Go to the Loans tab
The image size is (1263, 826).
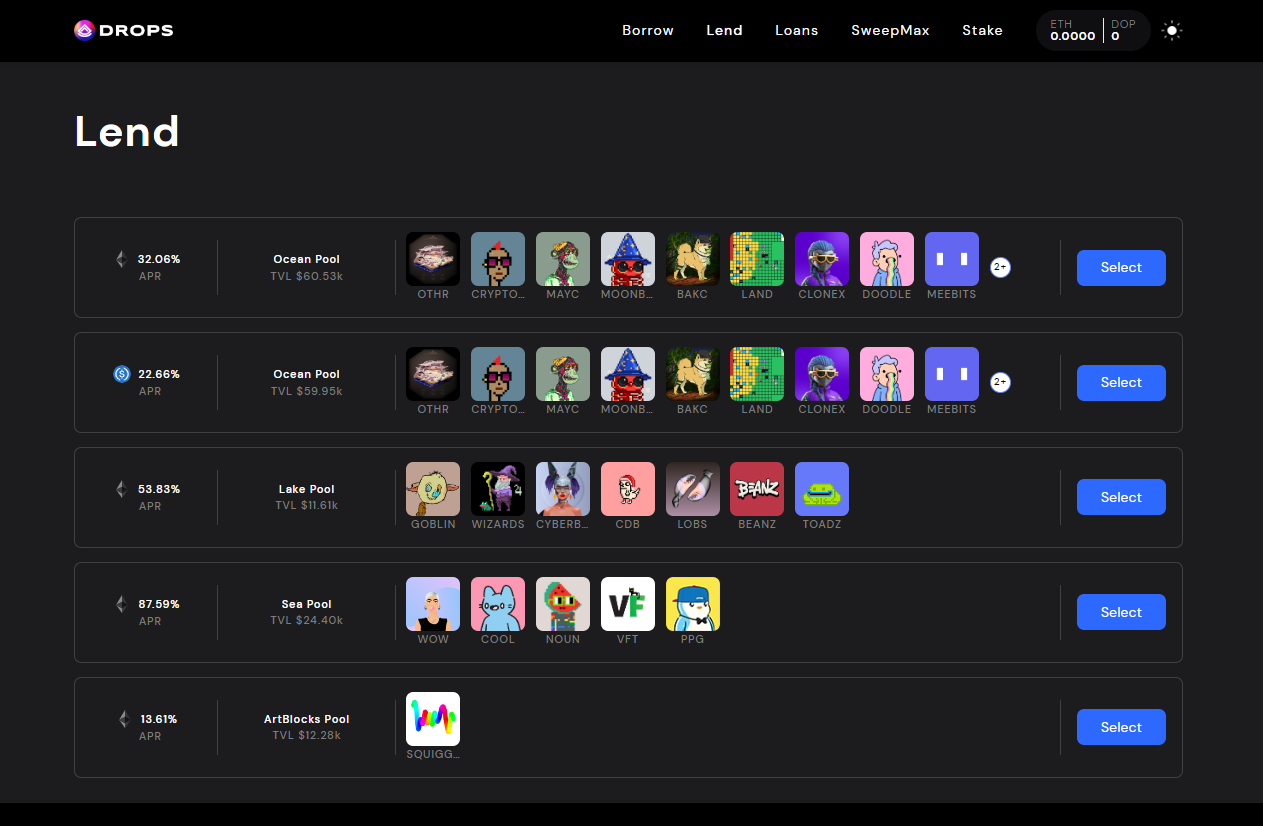pos(796,30)
